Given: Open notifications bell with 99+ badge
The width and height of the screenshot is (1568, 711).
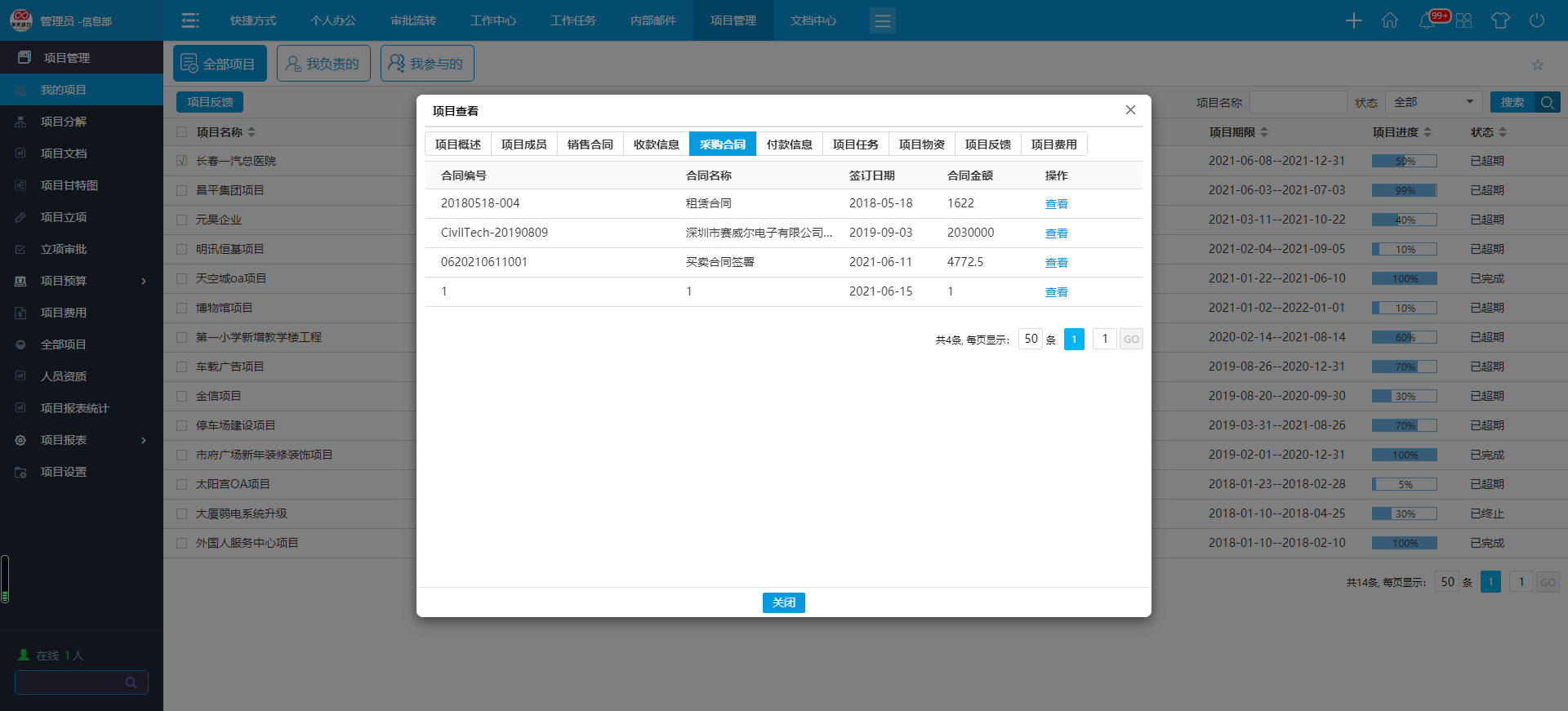Looking at the screenshot, I should click(1428, 20).
